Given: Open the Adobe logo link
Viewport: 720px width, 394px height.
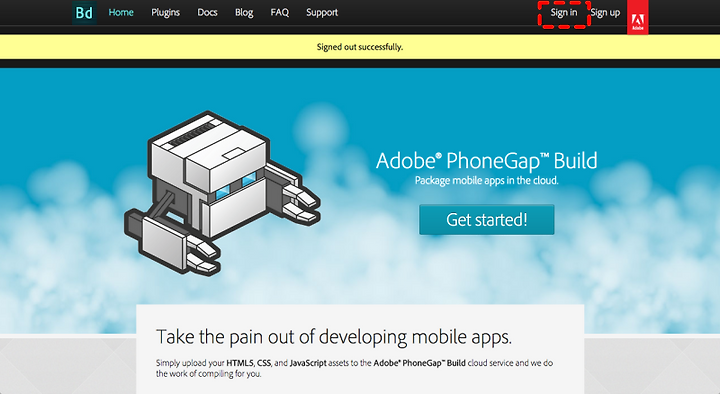Looking at the screenshot, I should click(638, 17).
